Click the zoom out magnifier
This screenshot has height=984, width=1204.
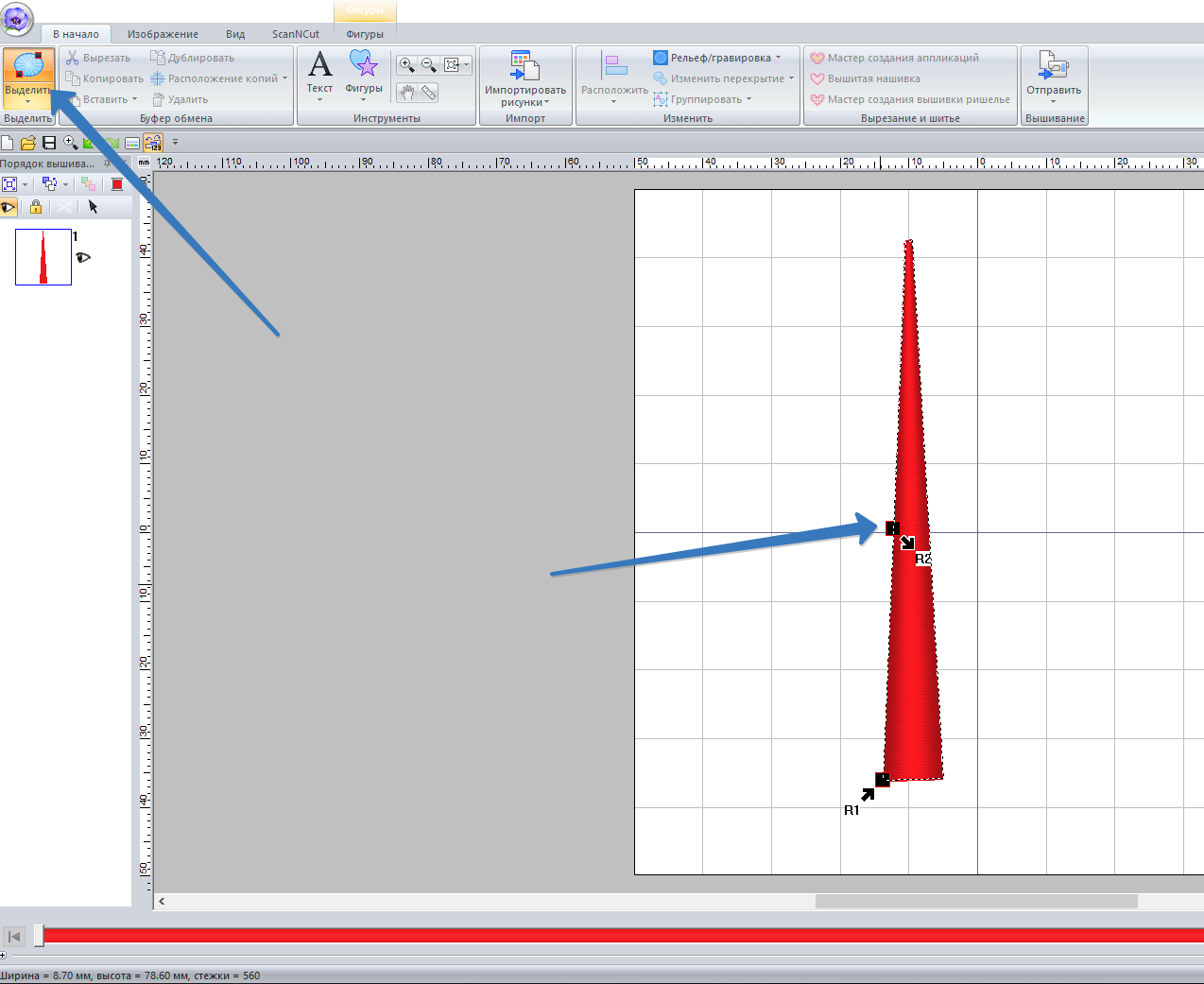(x=429, y=65)
